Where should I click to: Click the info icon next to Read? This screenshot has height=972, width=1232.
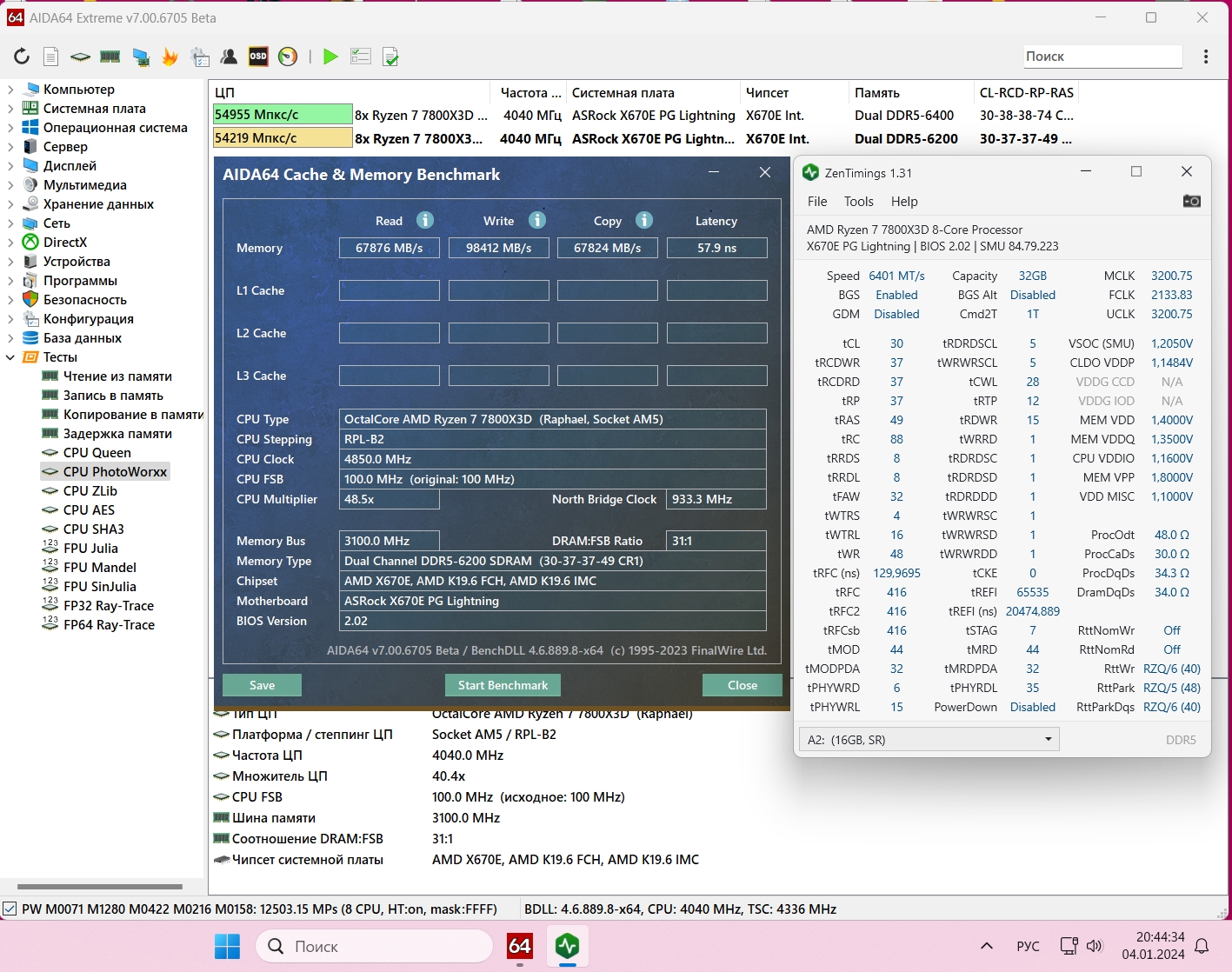pyautogui.click(x=425, y=220)
